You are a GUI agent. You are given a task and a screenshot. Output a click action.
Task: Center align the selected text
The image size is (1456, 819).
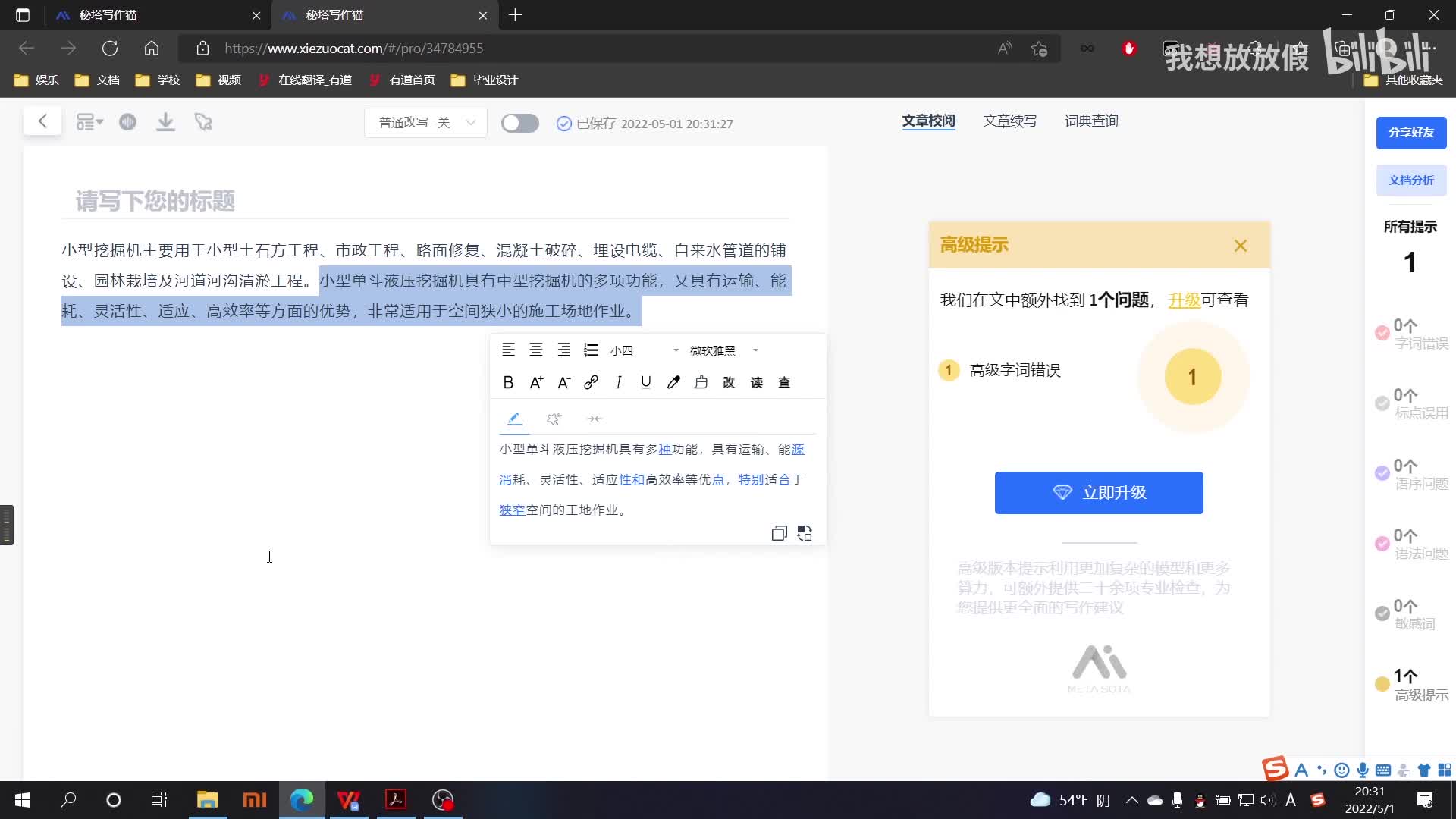coord(536,350)
